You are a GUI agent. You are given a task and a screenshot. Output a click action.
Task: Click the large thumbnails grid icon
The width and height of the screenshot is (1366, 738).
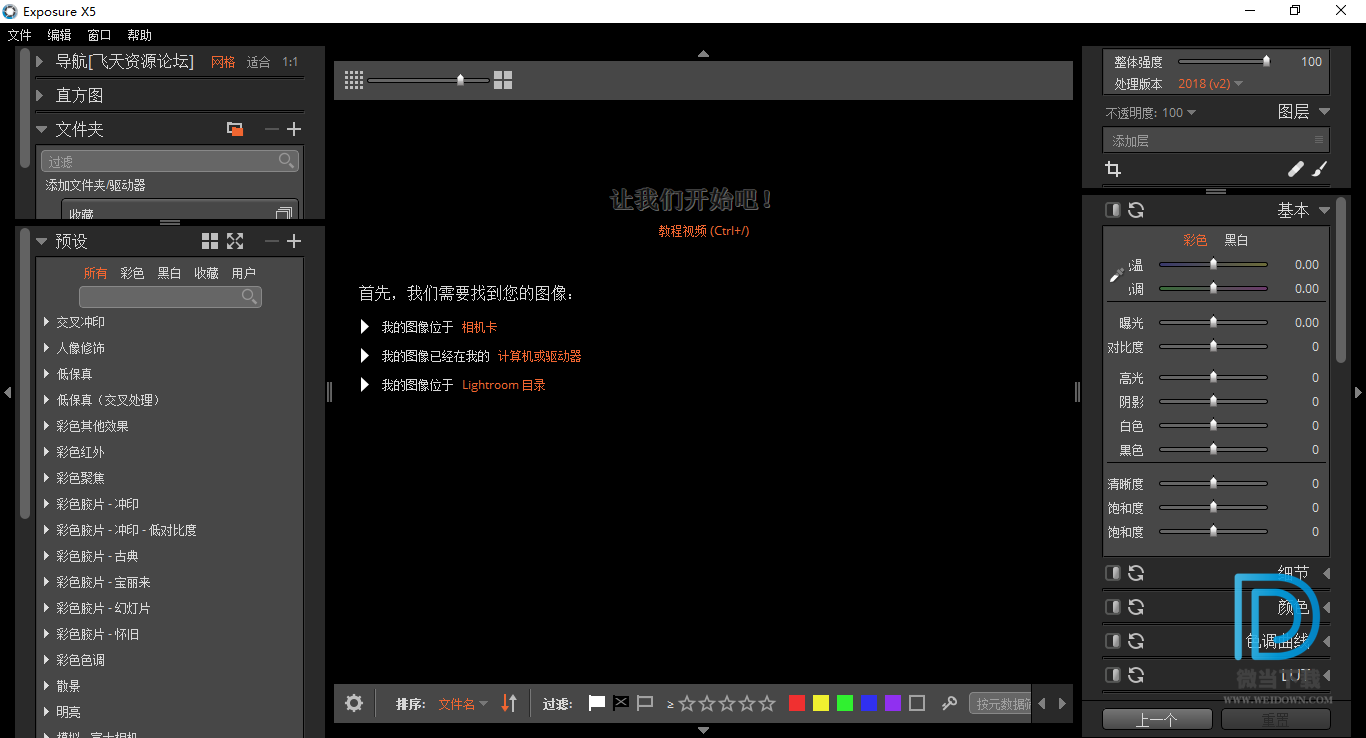(x=503, y=80)
